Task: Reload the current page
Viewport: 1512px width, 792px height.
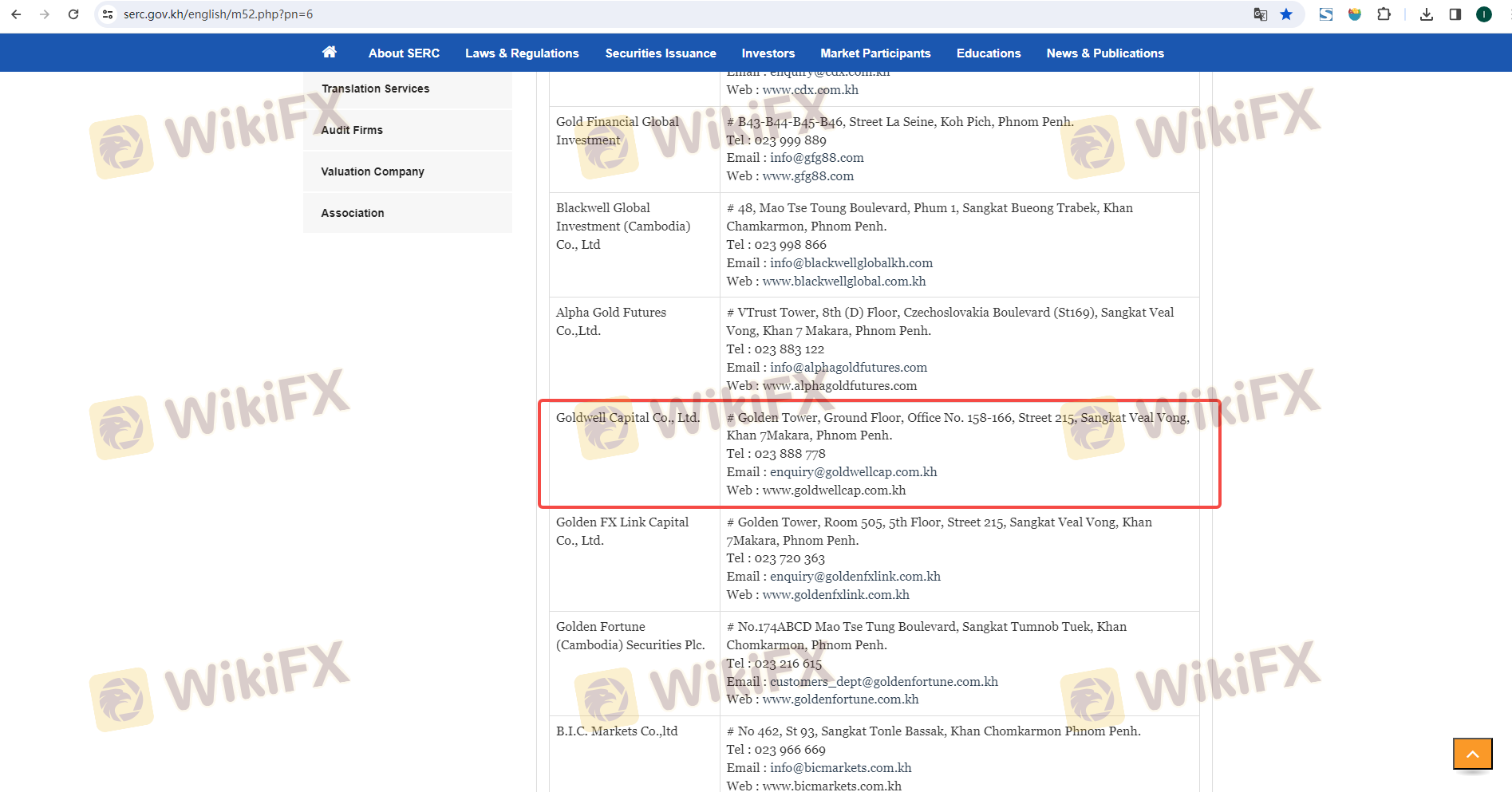Action: pyautogui.click(x=73, y=14)
